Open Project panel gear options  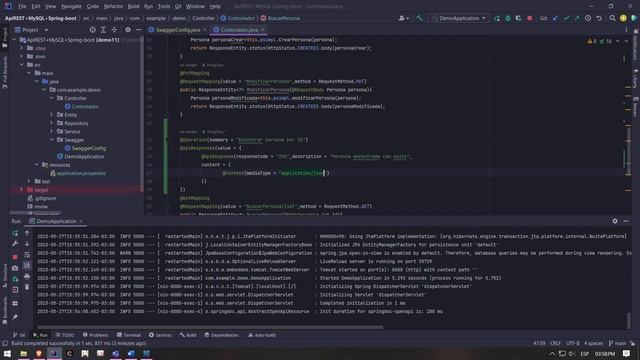tap(128, 30)
